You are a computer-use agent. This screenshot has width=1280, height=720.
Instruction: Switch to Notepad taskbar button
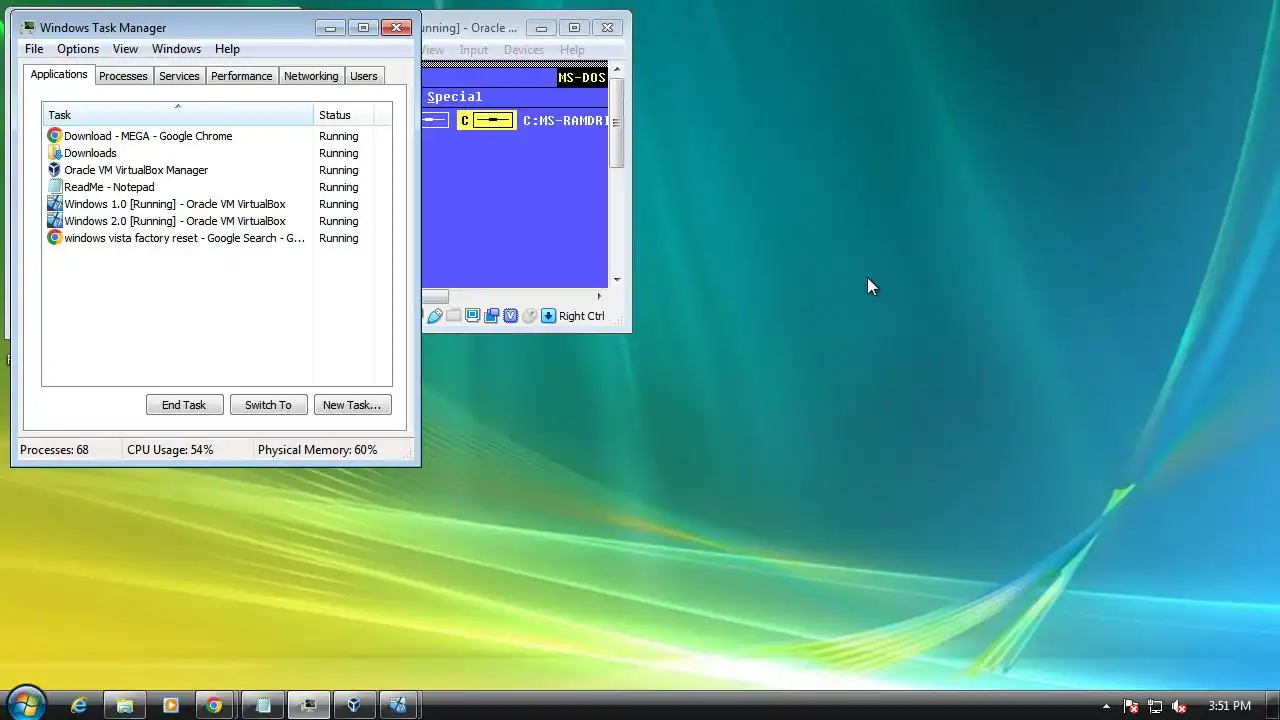(263, 705)
